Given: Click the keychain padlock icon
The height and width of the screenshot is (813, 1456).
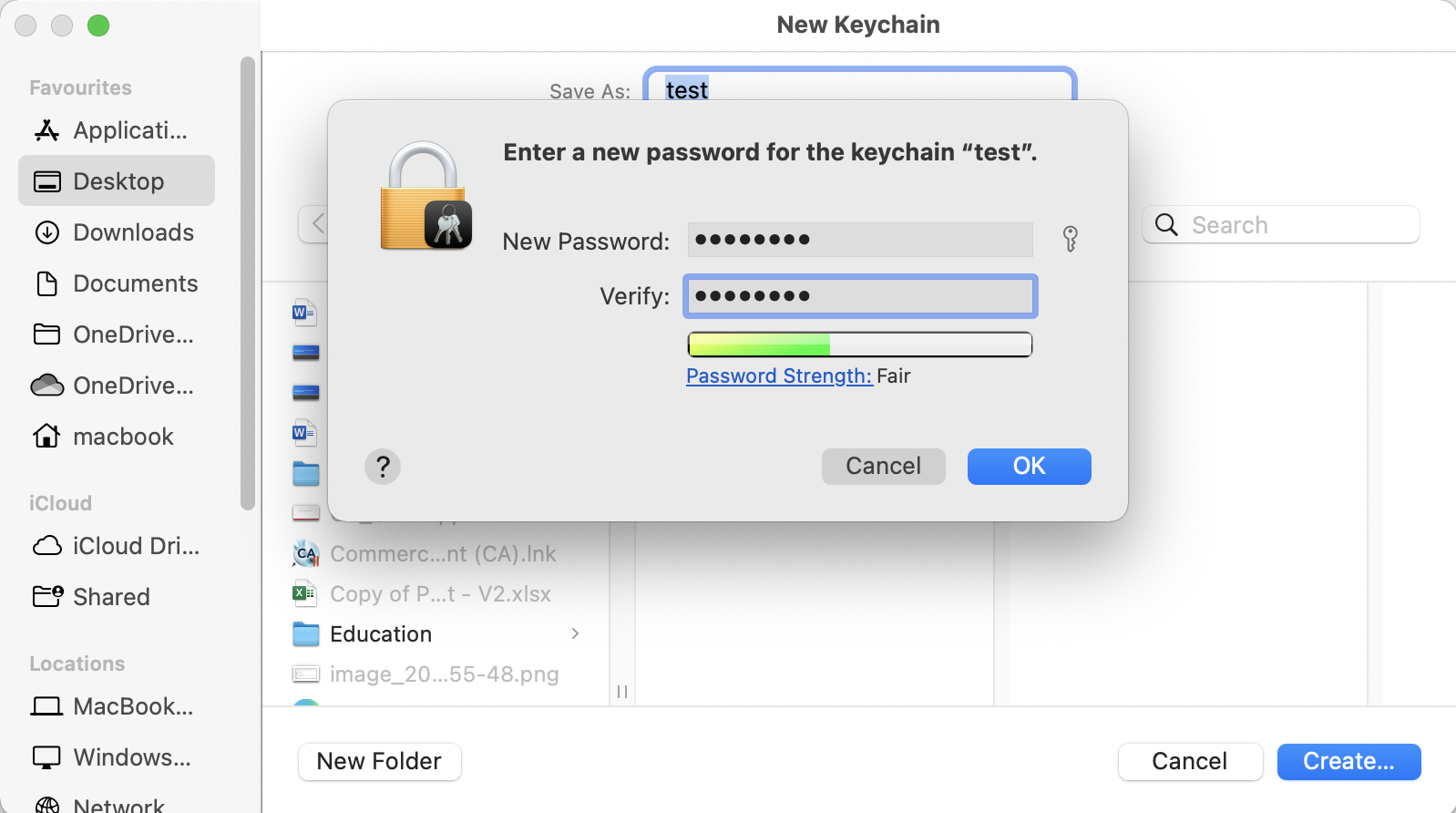Looking at the screenshot, I should pyautogui.click(x=425, y=197).
